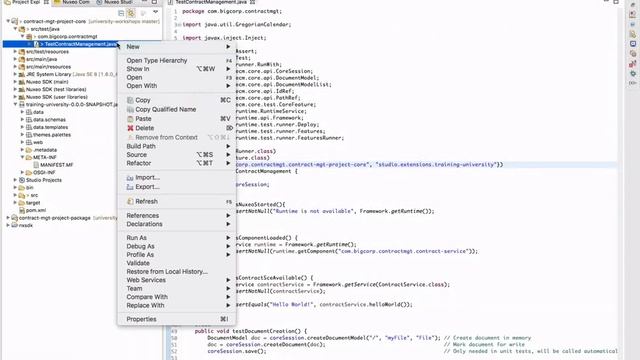Open the Open With submenu
640x360 pixels.
pyautogui.click(x=177, y=86)
